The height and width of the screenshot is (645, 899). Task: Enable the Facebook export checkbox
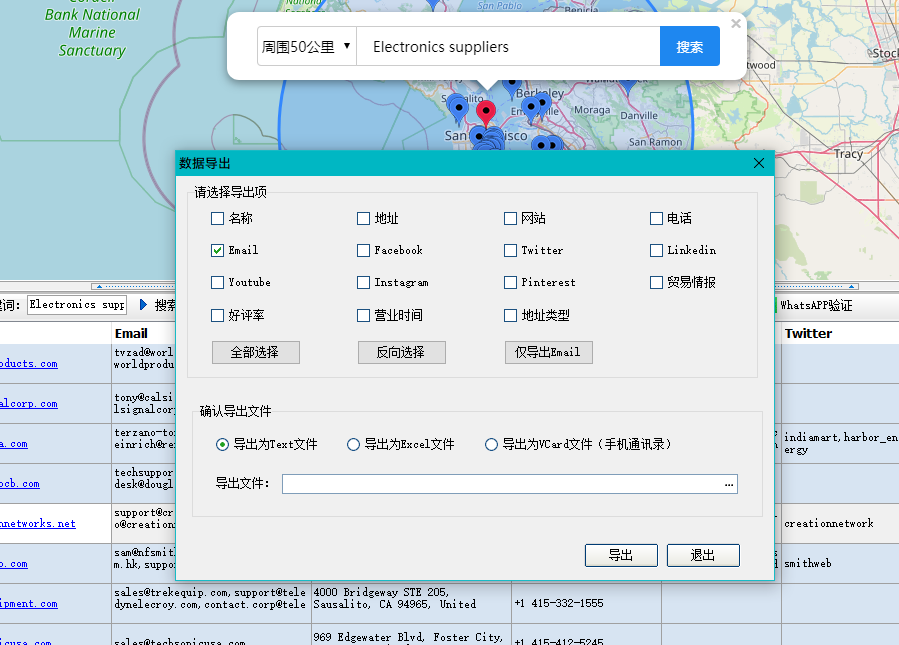pyautogui.click(x=363, y=251)
